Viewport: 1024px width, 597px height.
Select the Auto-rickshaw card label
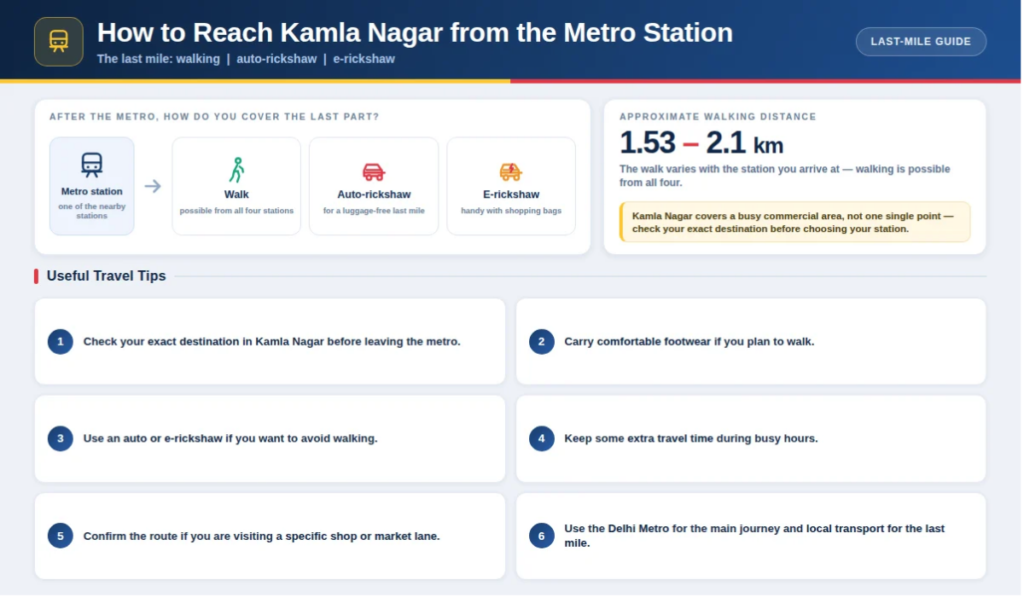(x=374, y=195)
